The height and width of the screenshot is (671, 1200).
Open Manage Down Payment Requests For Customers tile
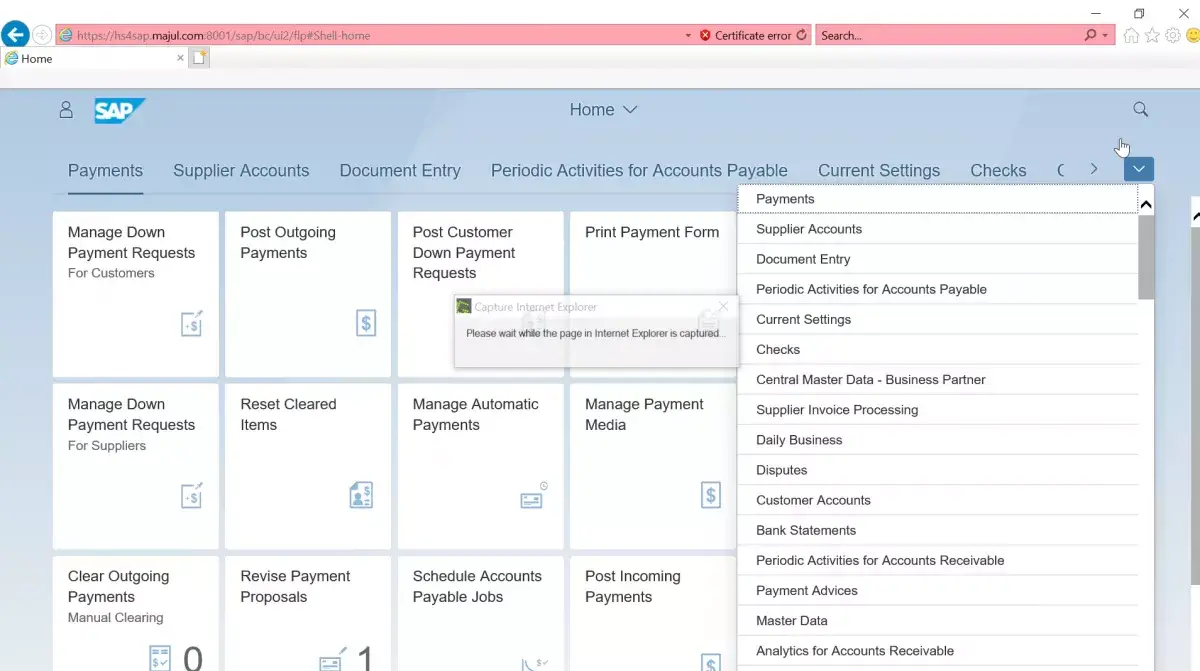tap(136, 294)
